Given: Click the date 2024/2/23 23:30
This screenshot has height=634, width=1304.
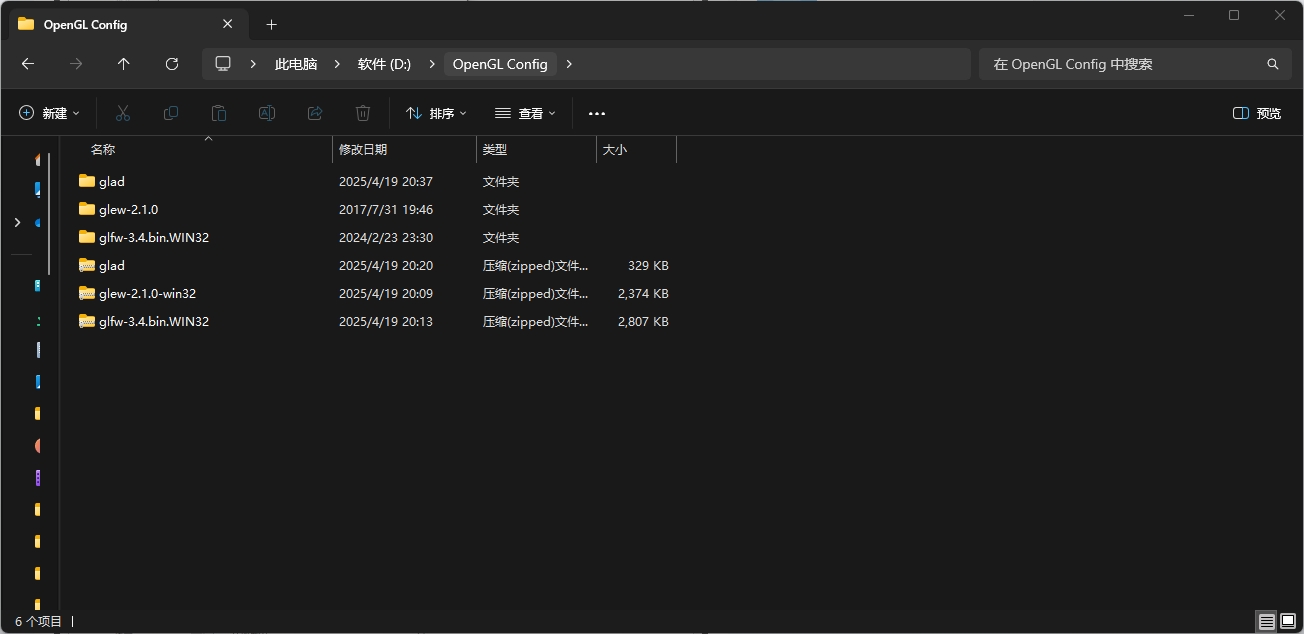Looking at the screenshot, I should tap(386, 237).
